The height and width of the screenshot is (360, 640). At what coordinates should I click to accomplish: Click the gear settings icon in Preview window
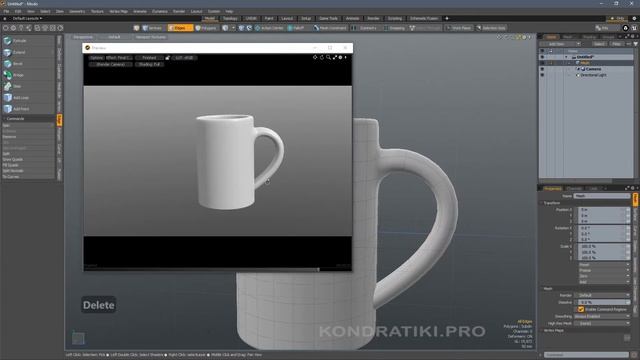coord(340,58)
